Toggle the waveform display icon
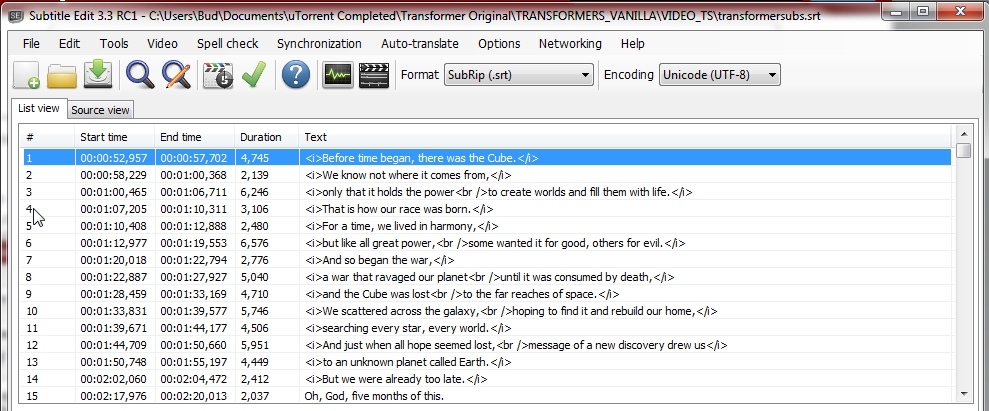The width and height of the screenshot is (989, 411). pos(337,75)
